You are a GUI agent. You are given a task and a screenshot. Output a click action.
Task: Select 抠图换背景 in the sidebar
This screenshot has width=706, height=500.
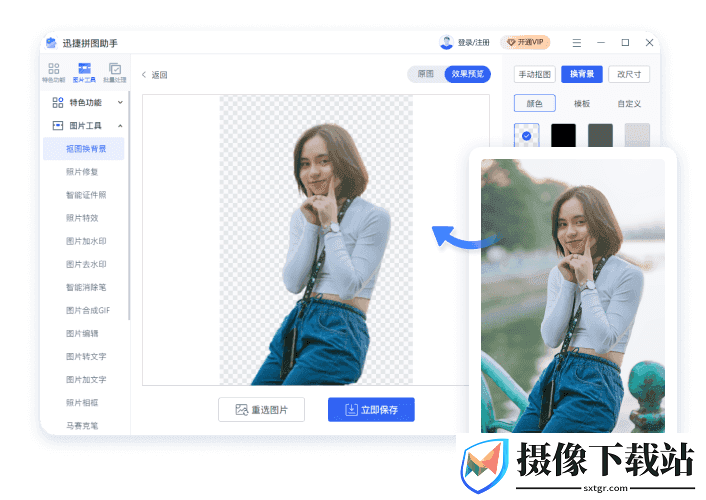click(x=84, y=149)
